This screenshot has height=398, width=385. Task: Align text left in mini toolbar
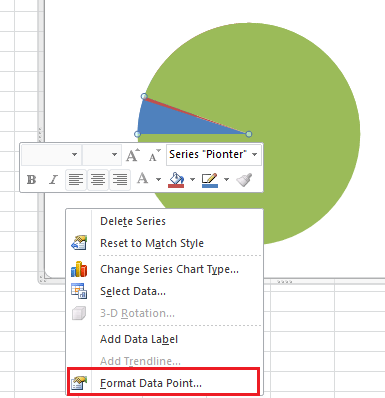coord(76,180)
